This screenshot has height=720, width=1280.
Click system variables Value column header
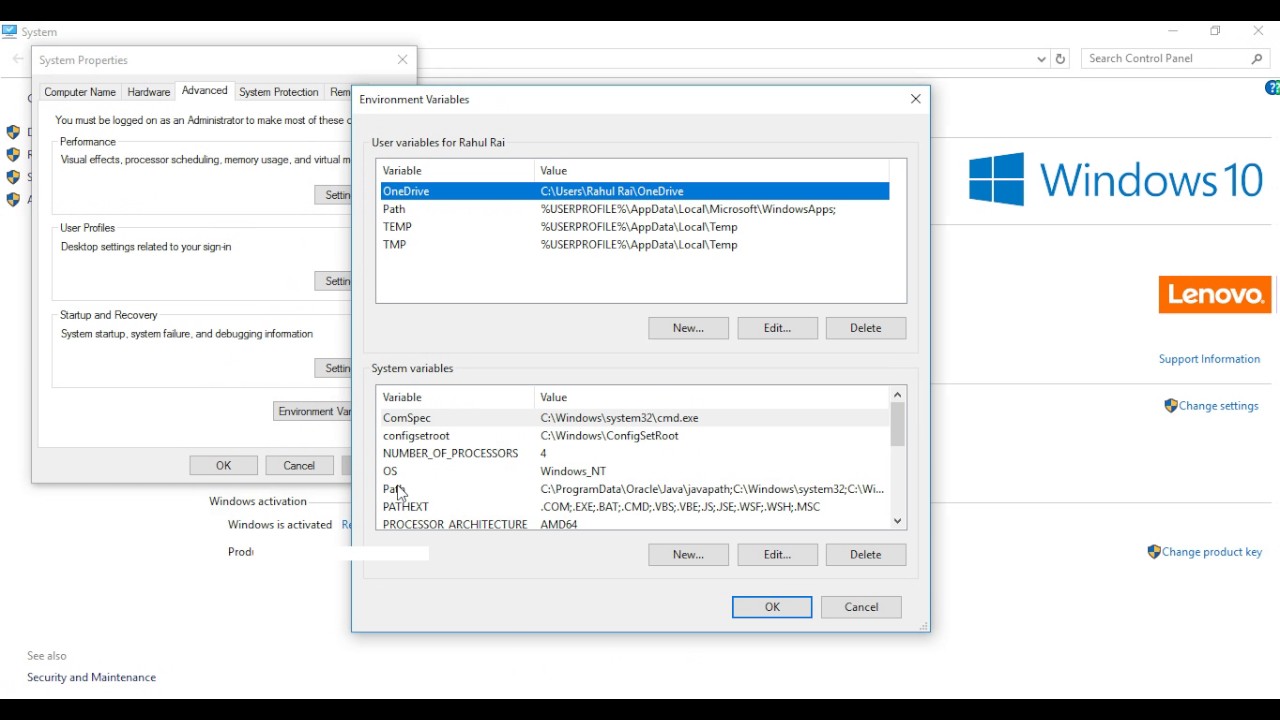(x=712, y=397)
